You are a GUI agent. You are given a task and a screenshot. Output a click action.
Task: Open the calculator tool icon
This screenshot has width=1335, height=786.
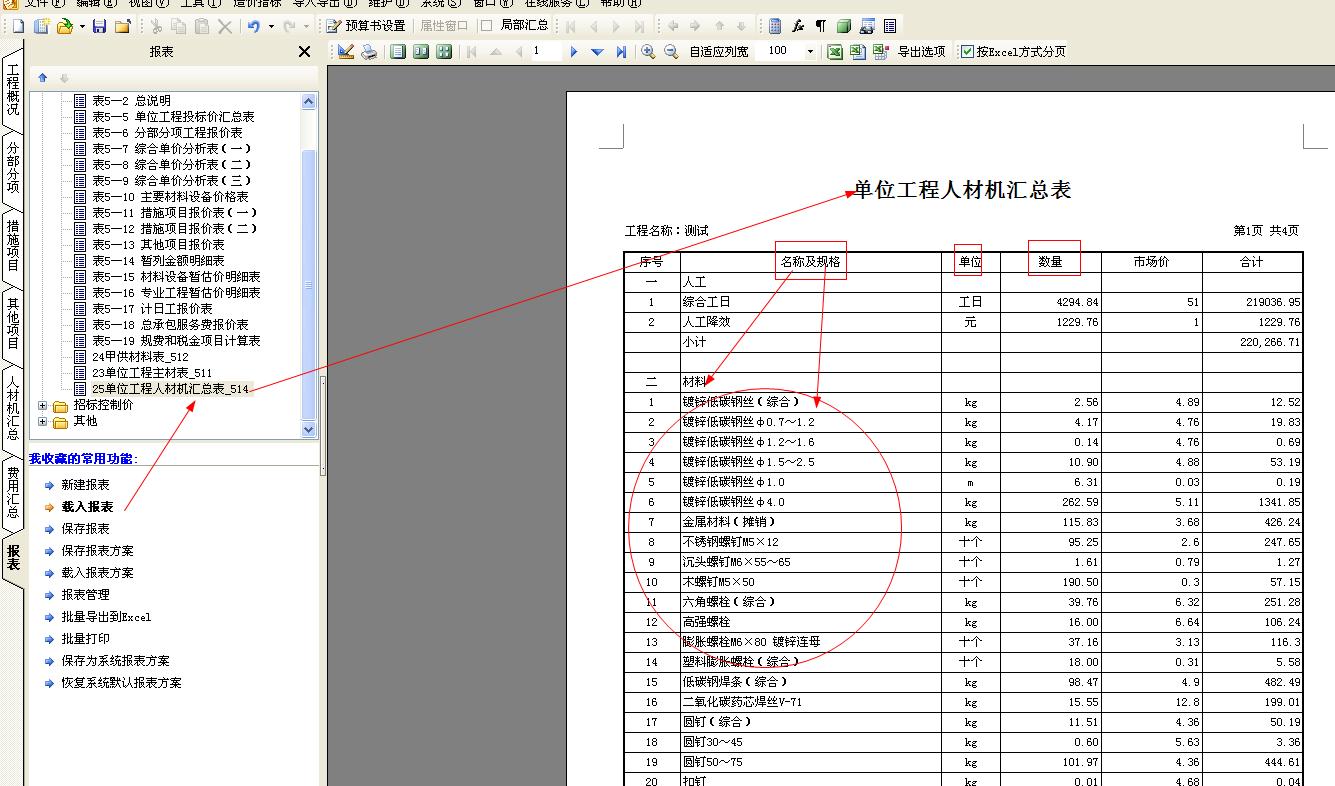pos(775,26)
